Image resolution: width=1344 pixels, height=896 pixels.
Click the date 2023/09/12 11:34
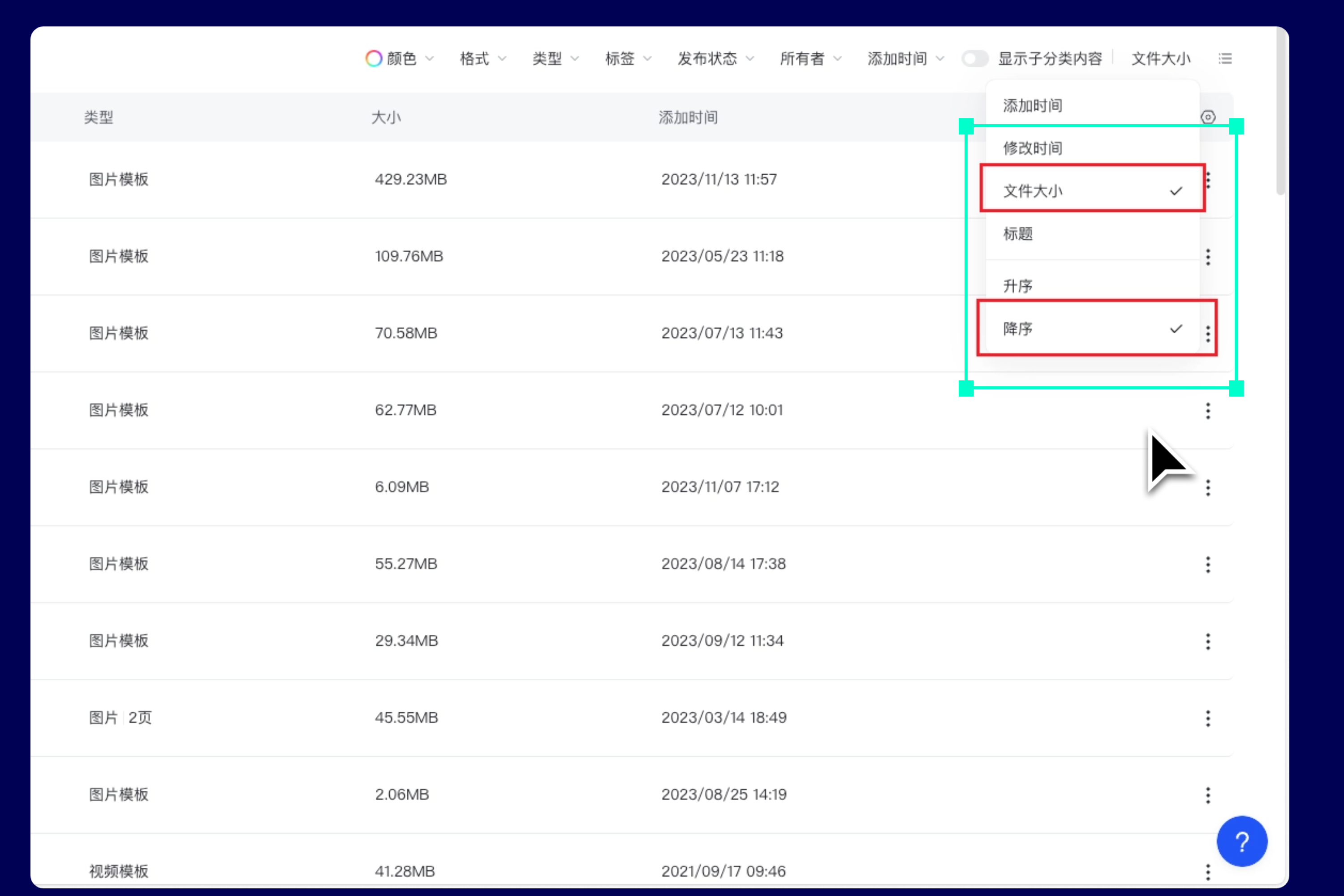point(722,641)
